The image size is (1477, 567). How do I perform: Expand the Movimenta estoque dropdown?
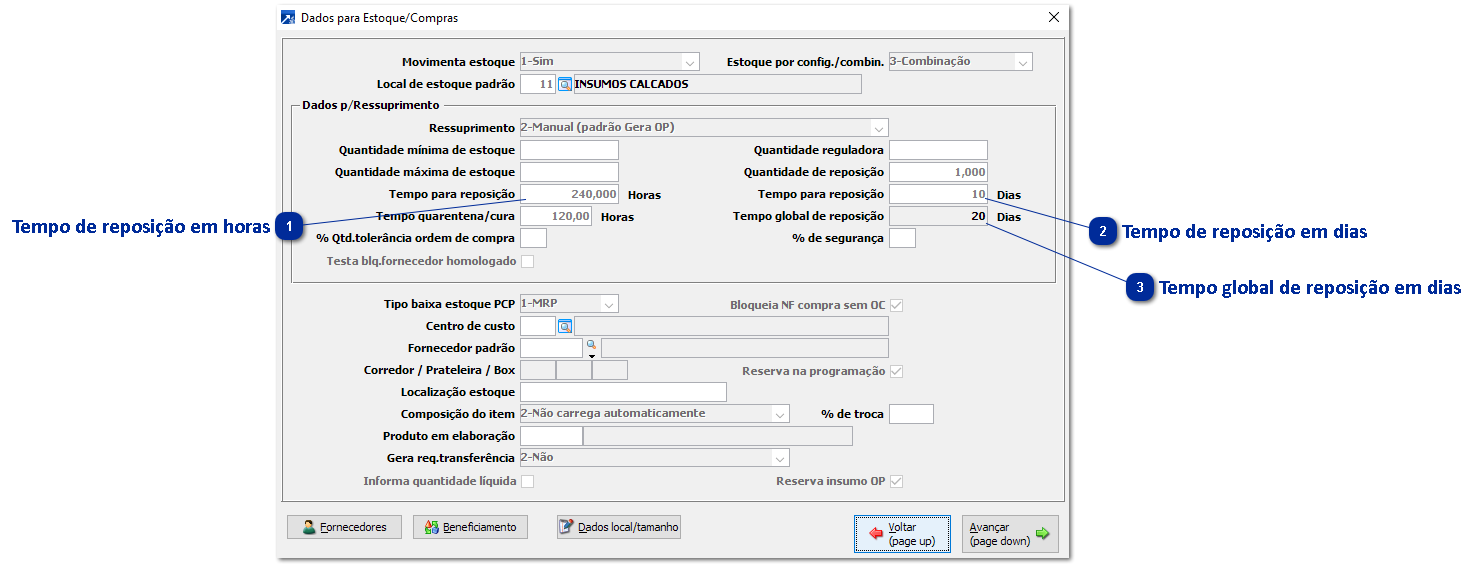pyautogui.click(x=690, y=62)
